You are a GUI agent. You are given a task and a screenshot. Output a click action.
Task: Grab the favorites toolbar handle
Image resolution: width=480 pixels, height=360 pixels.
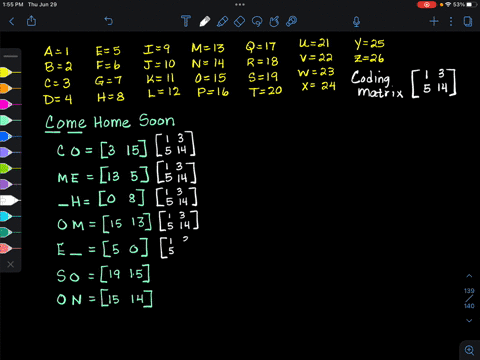(x=10, y=56)
